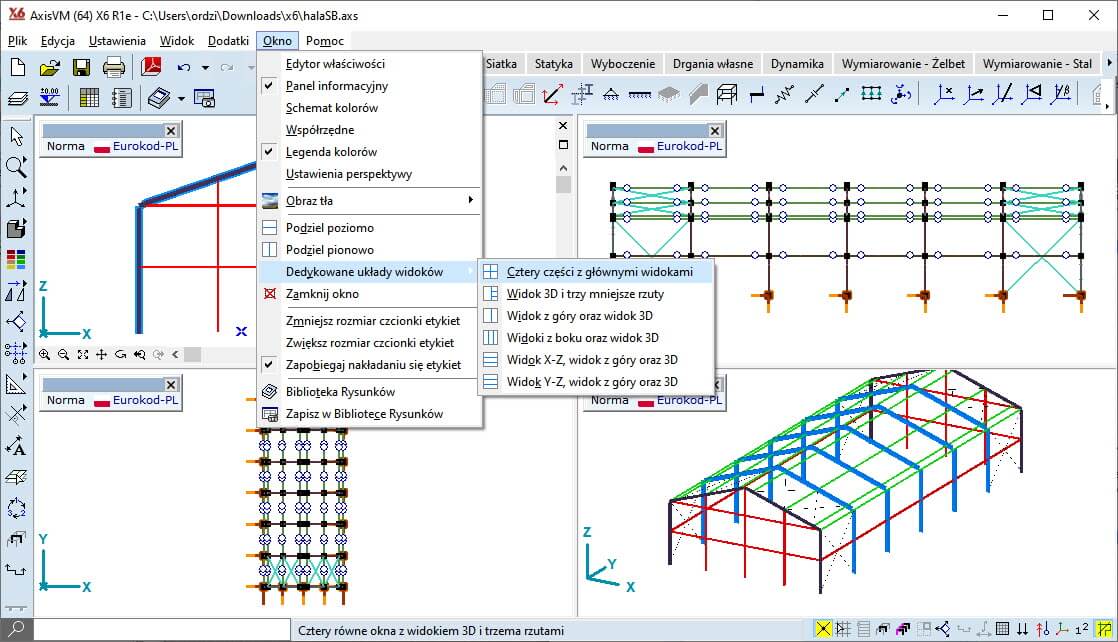1118x642 pixels.
Task: Click the Save floppy disk icon
Action: [81, 68]
